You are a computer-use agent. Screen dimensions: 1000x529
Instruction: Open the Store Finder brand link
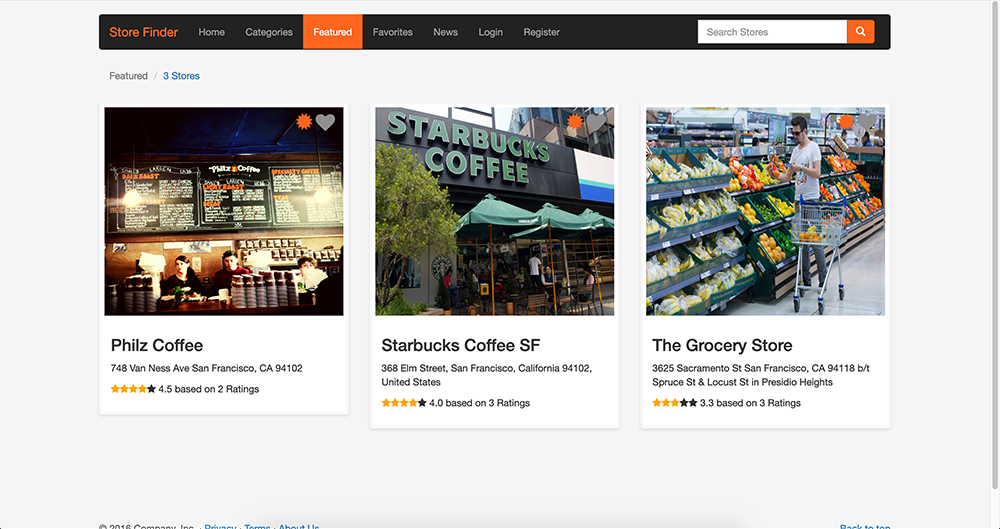[143, 32]
